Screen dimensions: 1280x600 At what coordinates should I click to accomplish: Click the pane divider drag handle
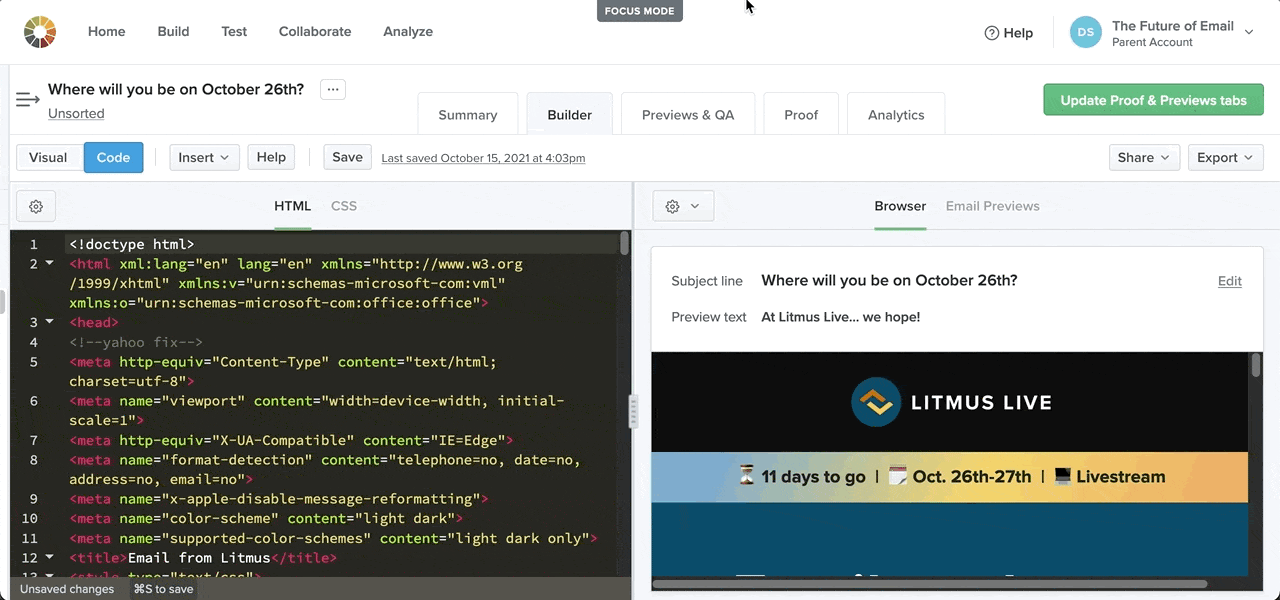pyautogui.click(x=633, y=412)
